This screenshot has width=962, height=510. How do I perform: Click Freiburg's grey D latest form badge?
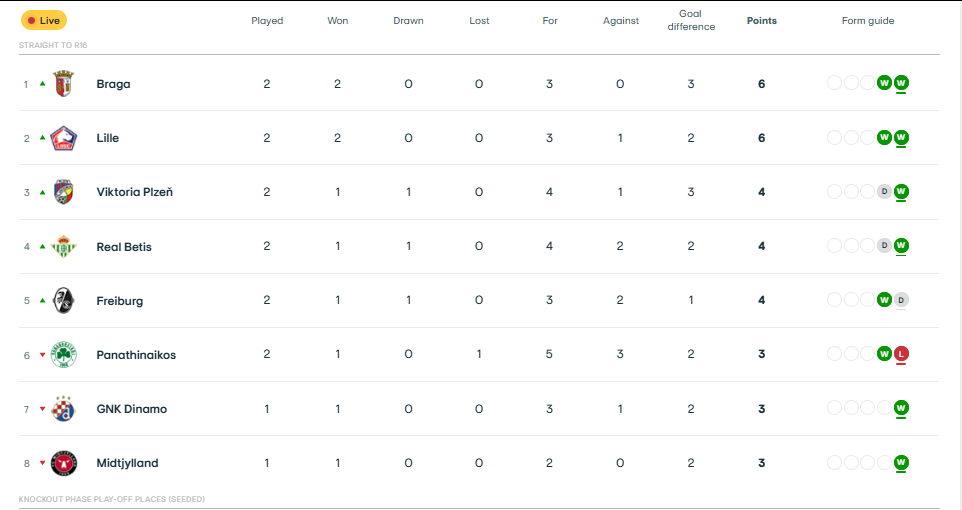[x=901, y=300]
